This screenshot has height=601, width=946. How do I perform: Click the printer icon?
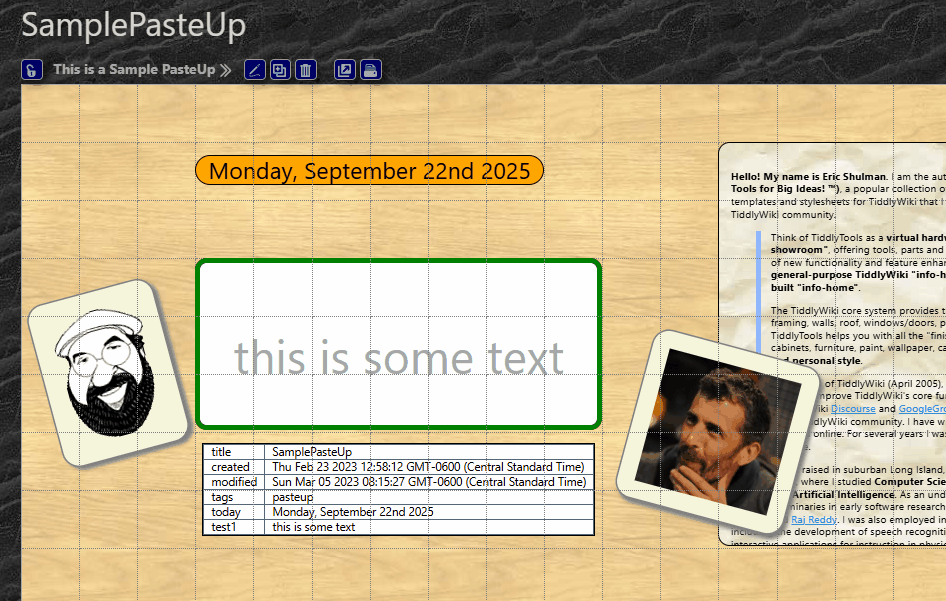(371, 70)
